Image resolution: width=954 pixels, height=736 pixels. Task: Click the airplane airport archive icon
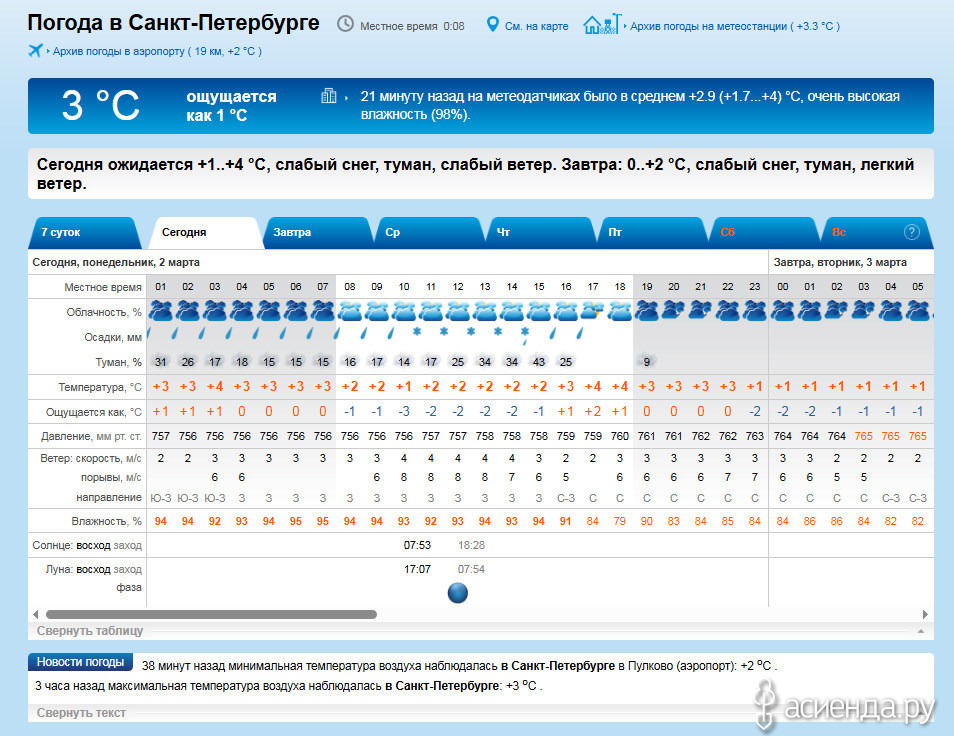(x=37, y=51)
